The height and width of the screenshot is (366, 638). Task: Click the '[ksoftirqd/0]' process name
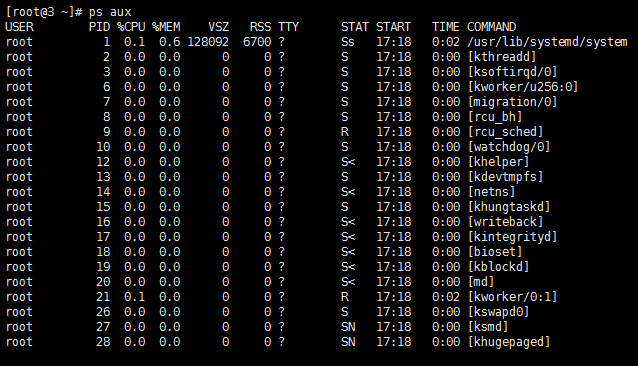[x=512, y=72]
